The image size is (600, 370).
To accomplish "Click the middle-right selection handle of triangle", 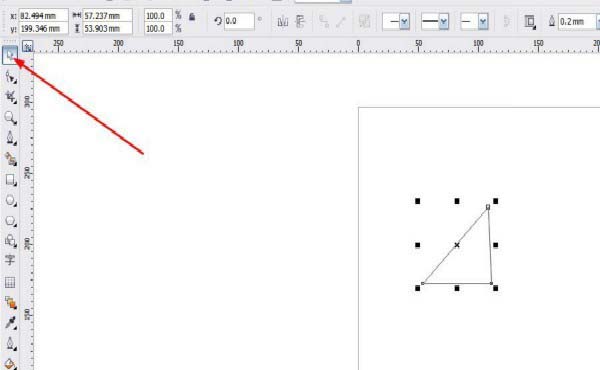I will pyautogui.click(x=496, y=245).
